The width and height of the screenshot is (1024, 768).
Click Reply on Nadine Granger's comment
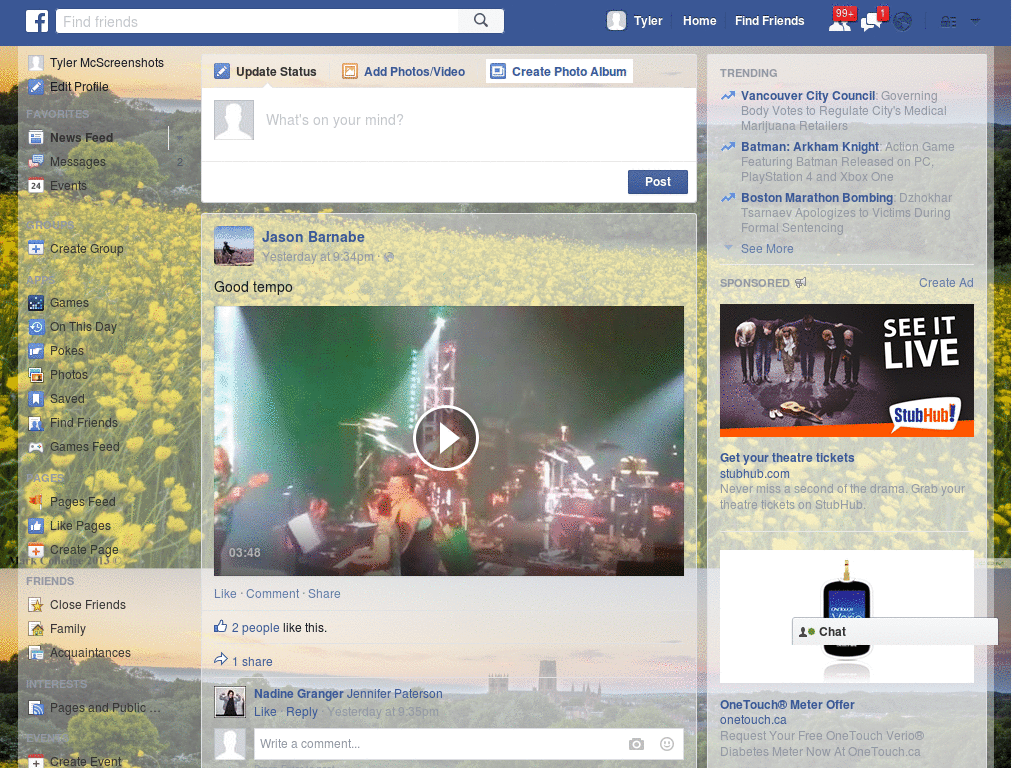[x=302, y=712]
